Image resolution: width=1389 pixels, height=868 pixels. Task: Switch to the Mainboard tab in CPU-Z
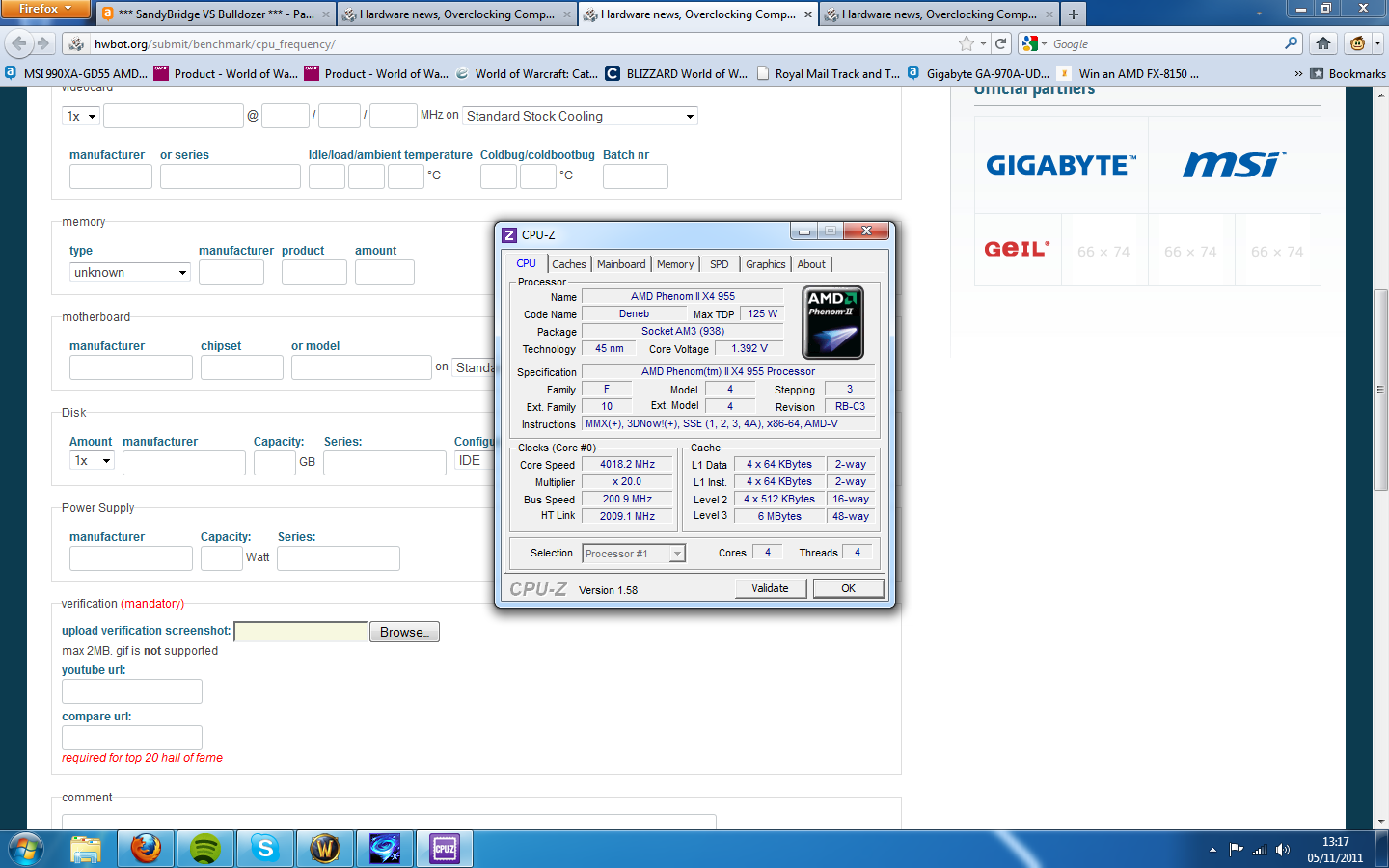[x=621, y=264]
